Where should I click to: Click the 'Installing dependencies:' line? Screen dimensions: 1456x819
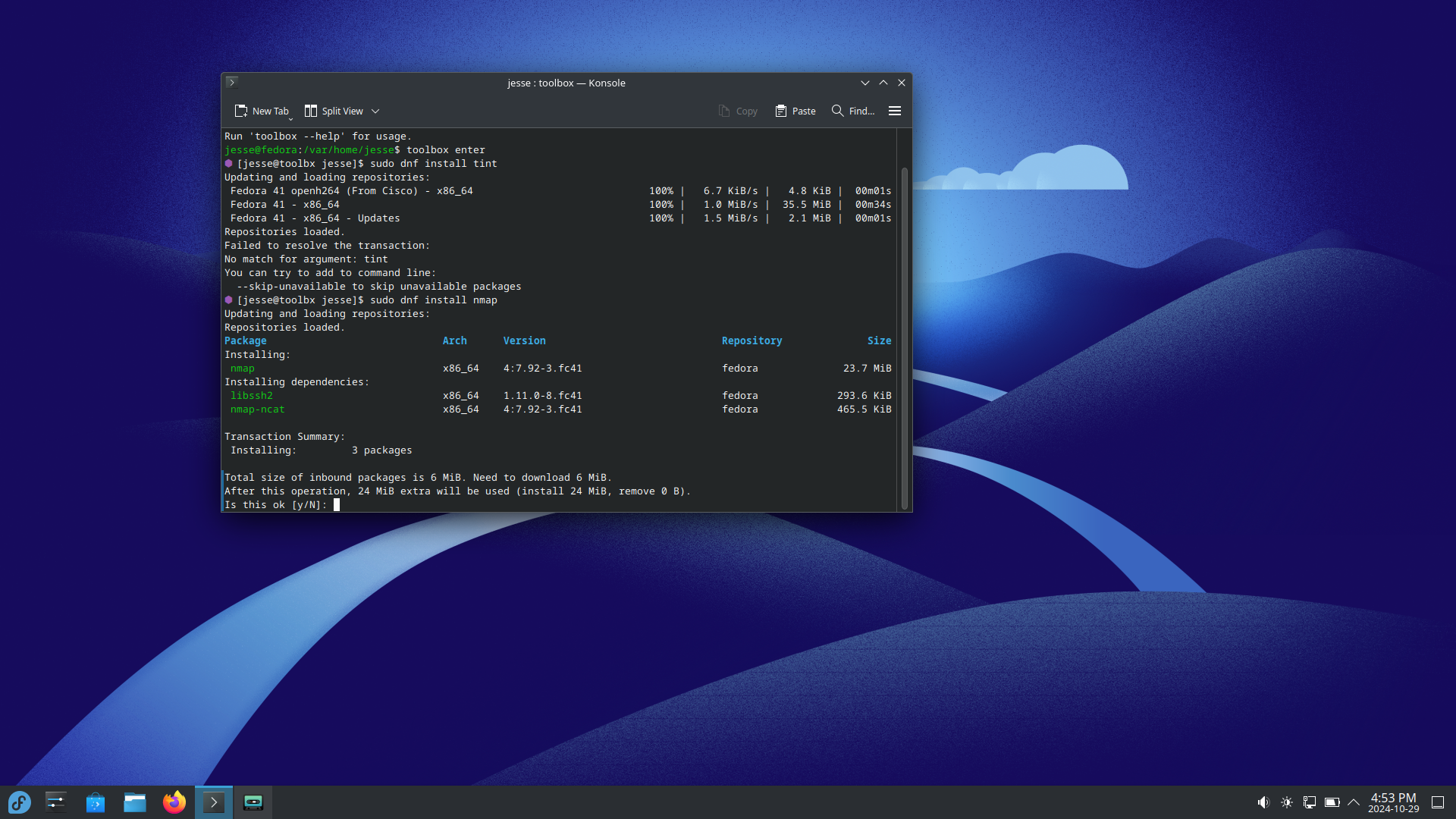[x=297, y=382]
